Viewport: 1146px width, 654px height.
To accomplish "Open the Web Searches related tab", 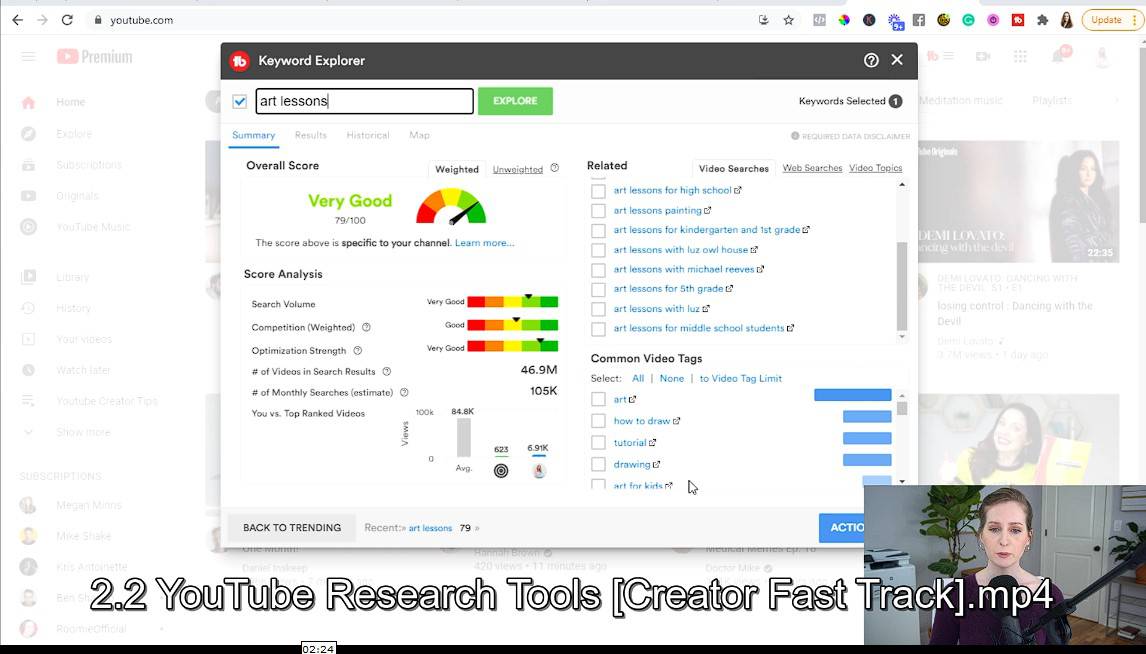I will (x=812, y=168).
